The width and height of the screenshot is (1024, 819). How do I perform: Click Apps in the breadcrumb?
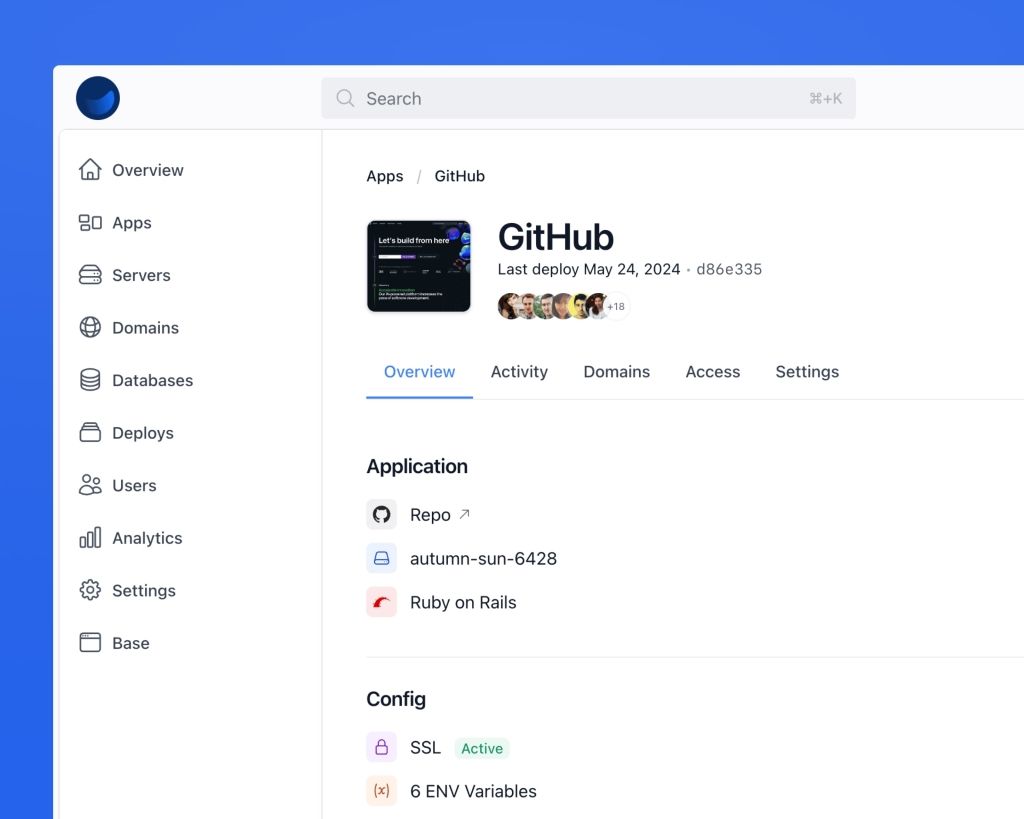pos(385,176)
